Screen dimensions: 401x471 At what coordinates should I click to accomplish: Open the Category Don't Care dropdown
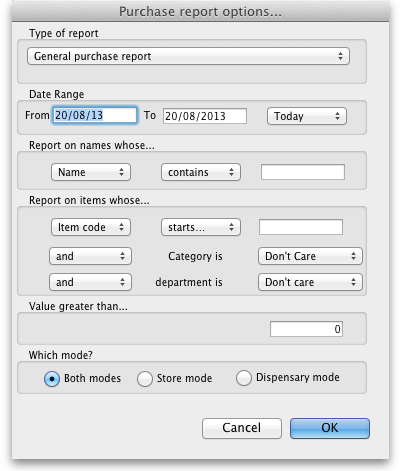coord(310,256)
